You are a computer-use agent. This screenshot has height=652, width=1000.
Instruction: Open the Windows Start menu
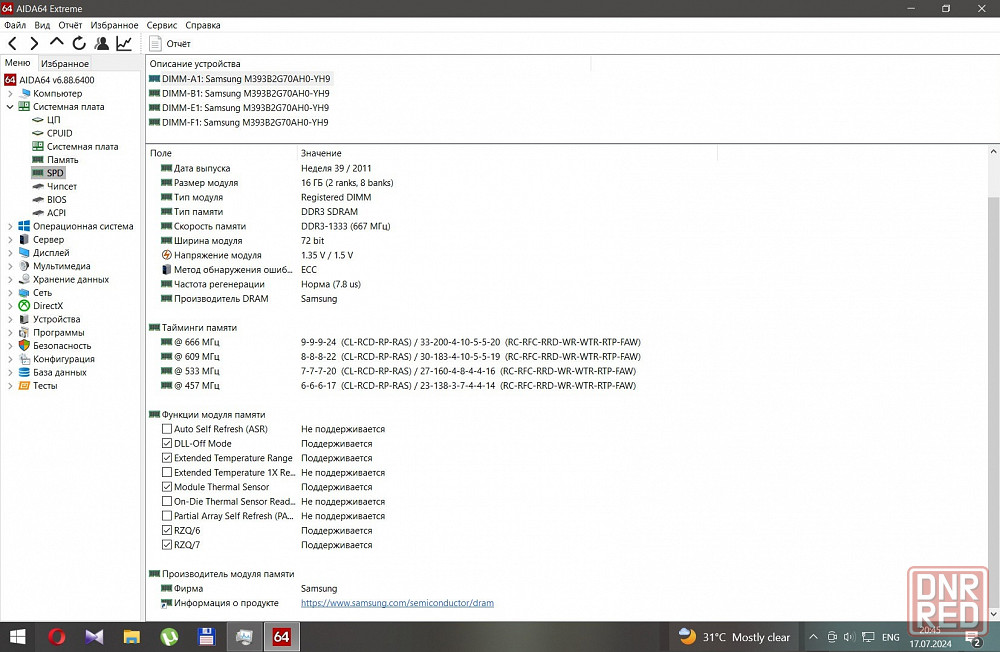(x=18, y=637)
